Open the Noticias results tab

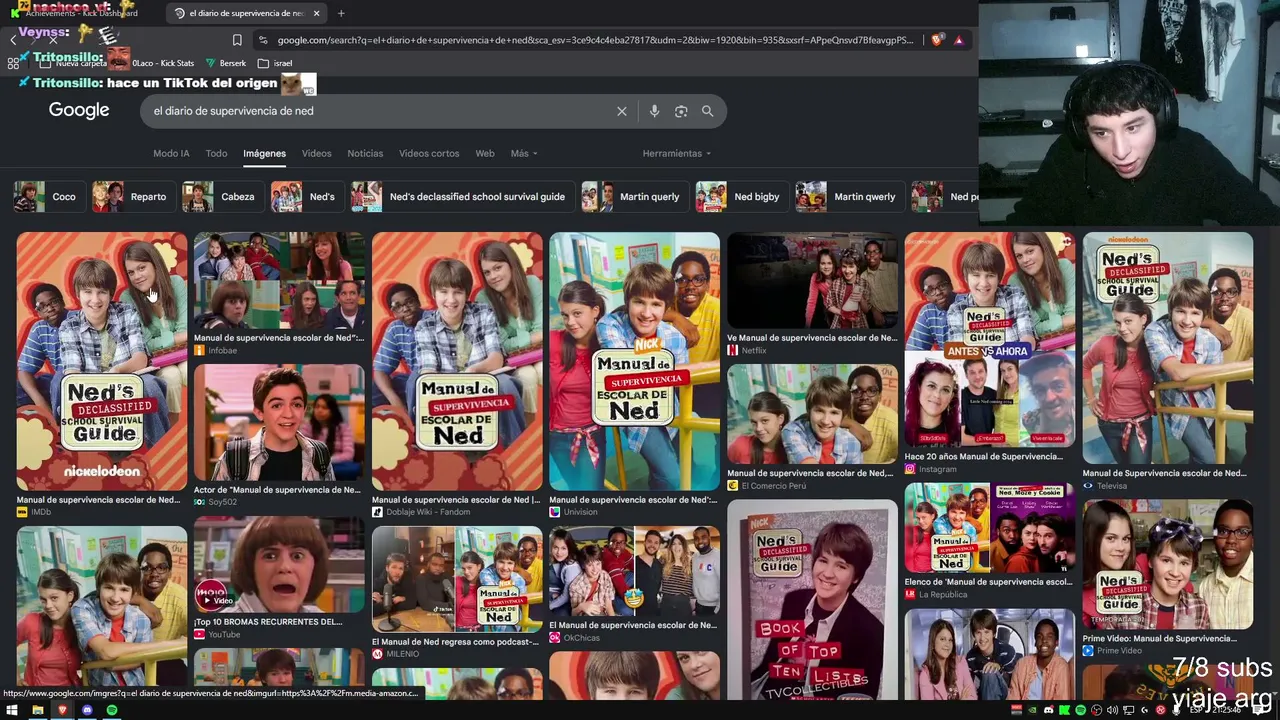click(365, 154)
